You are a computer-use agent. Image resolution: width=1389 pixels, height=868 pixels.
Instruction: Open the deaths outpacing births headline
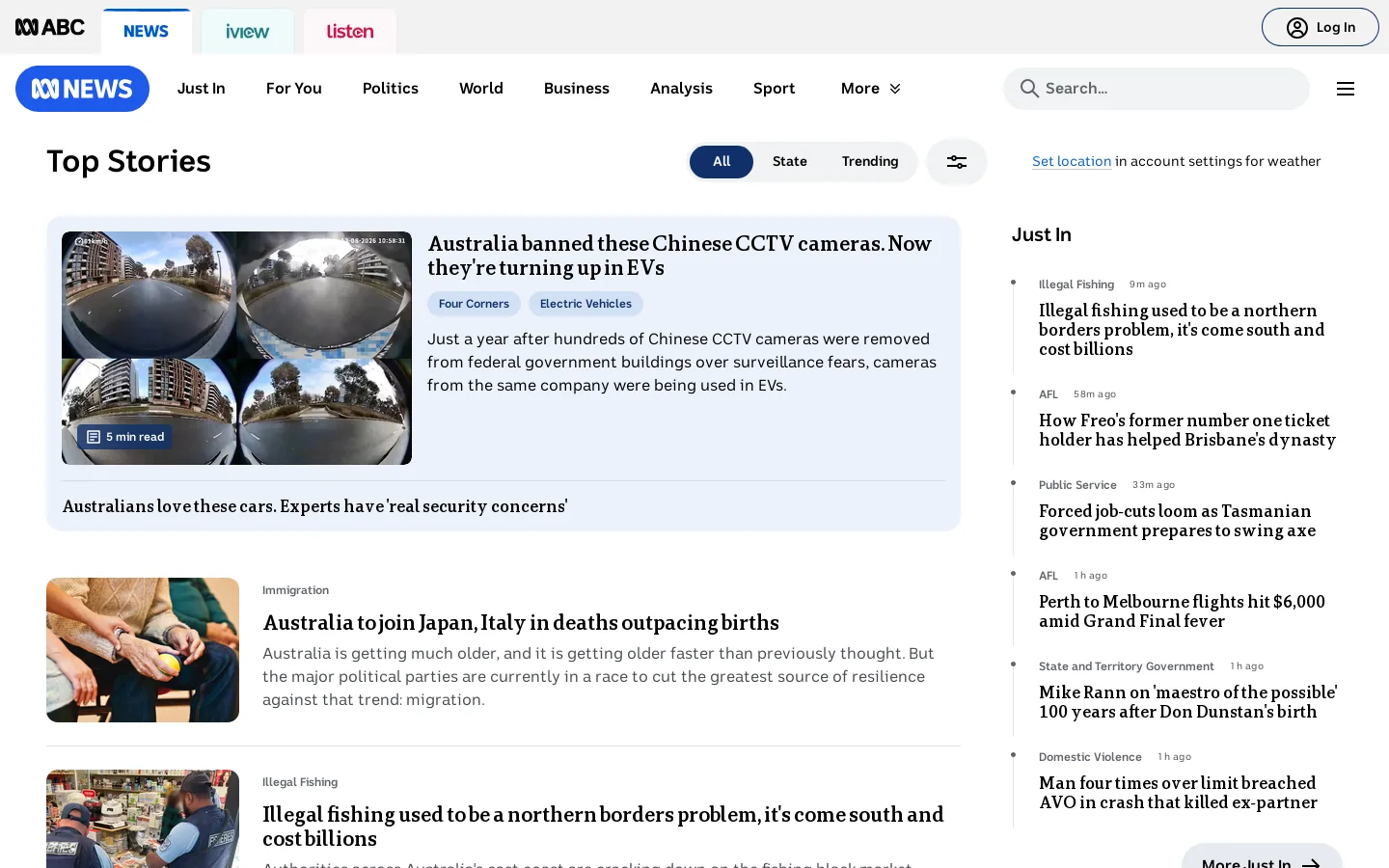point(521,623)
